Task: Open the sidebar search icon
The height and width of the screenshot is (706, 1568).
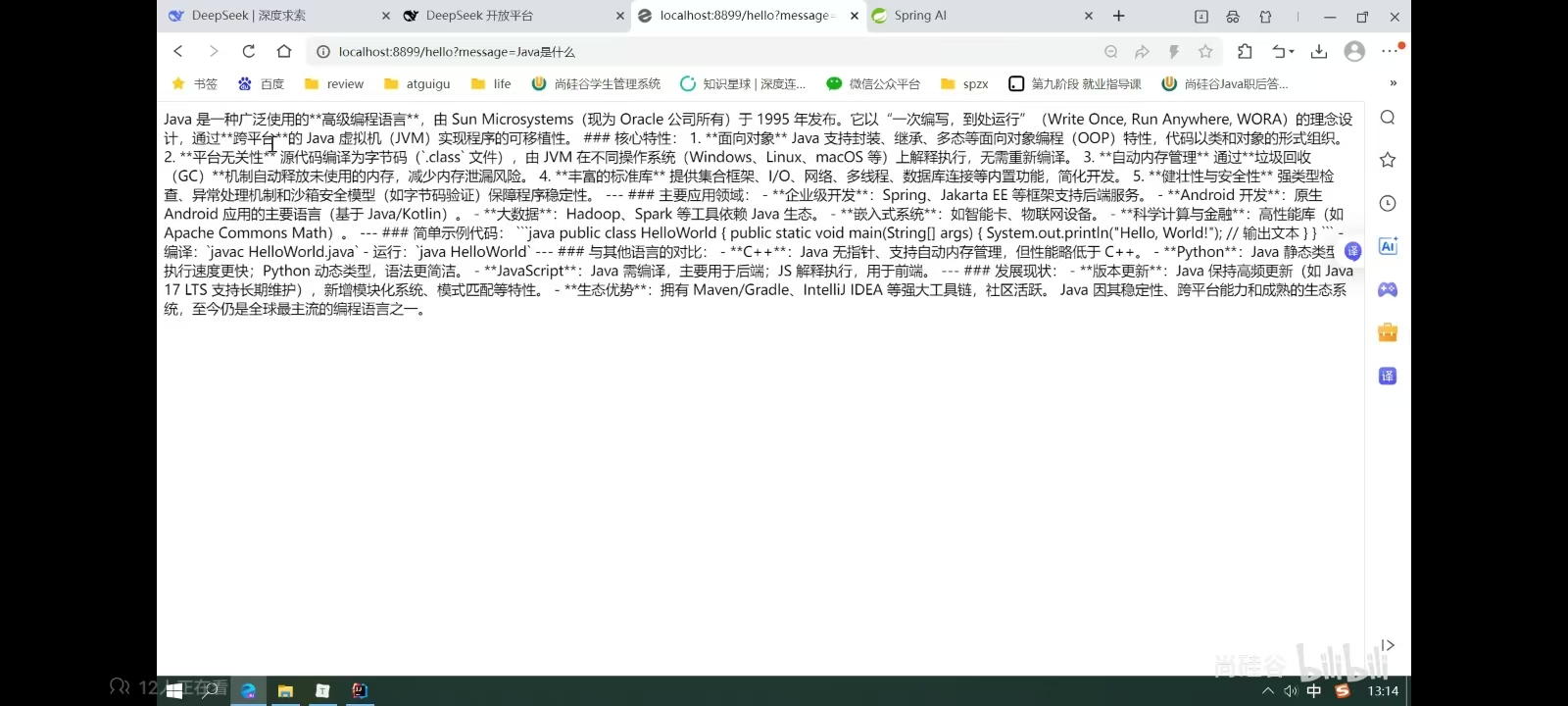Action: click(x=1388, y=118)
